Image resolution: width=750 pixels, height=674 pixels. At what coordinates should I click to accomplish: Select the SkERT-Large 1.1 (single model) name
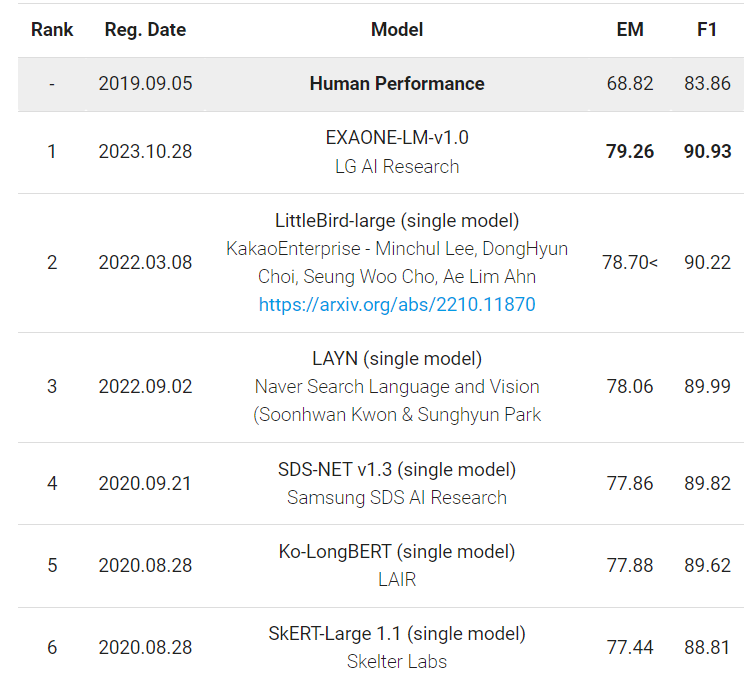click(397, 634)
